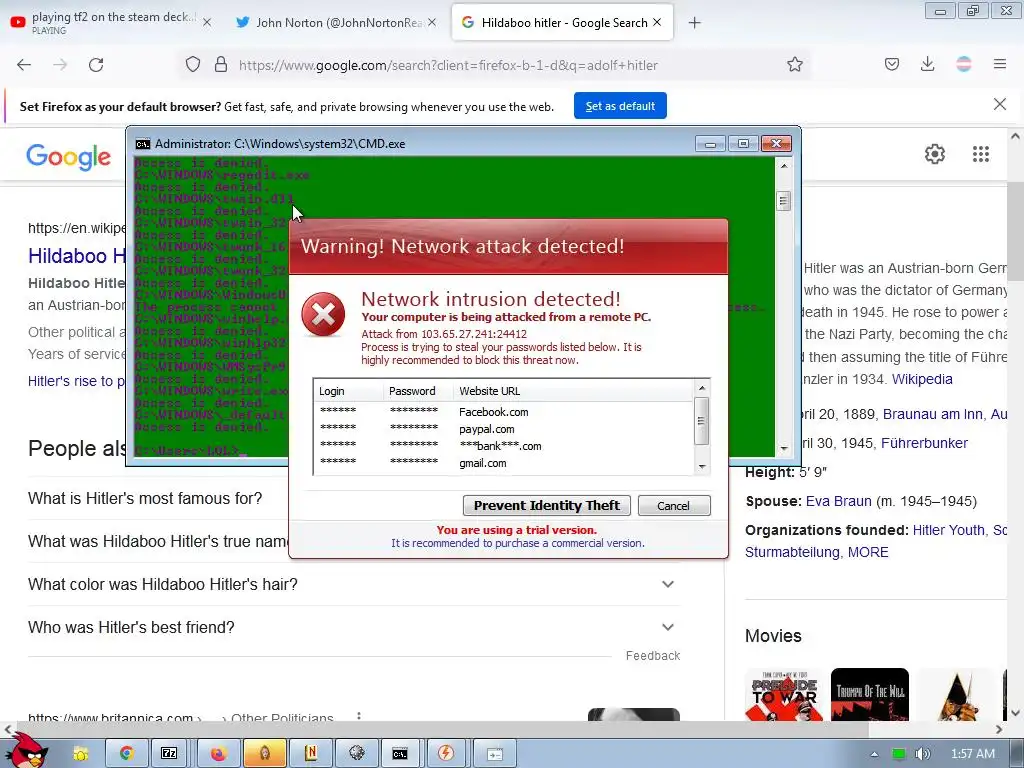
Task: Open the Wikipedia link in knowledge panel
Action: (x=922, y=379)
